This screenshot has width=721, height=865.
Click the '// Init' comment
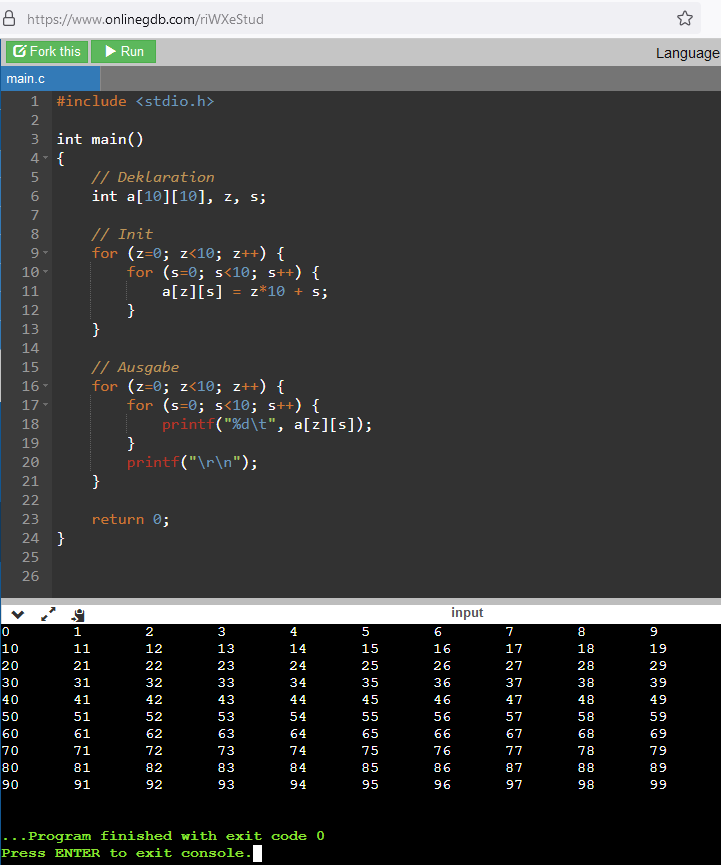click(x=122, y=234)
